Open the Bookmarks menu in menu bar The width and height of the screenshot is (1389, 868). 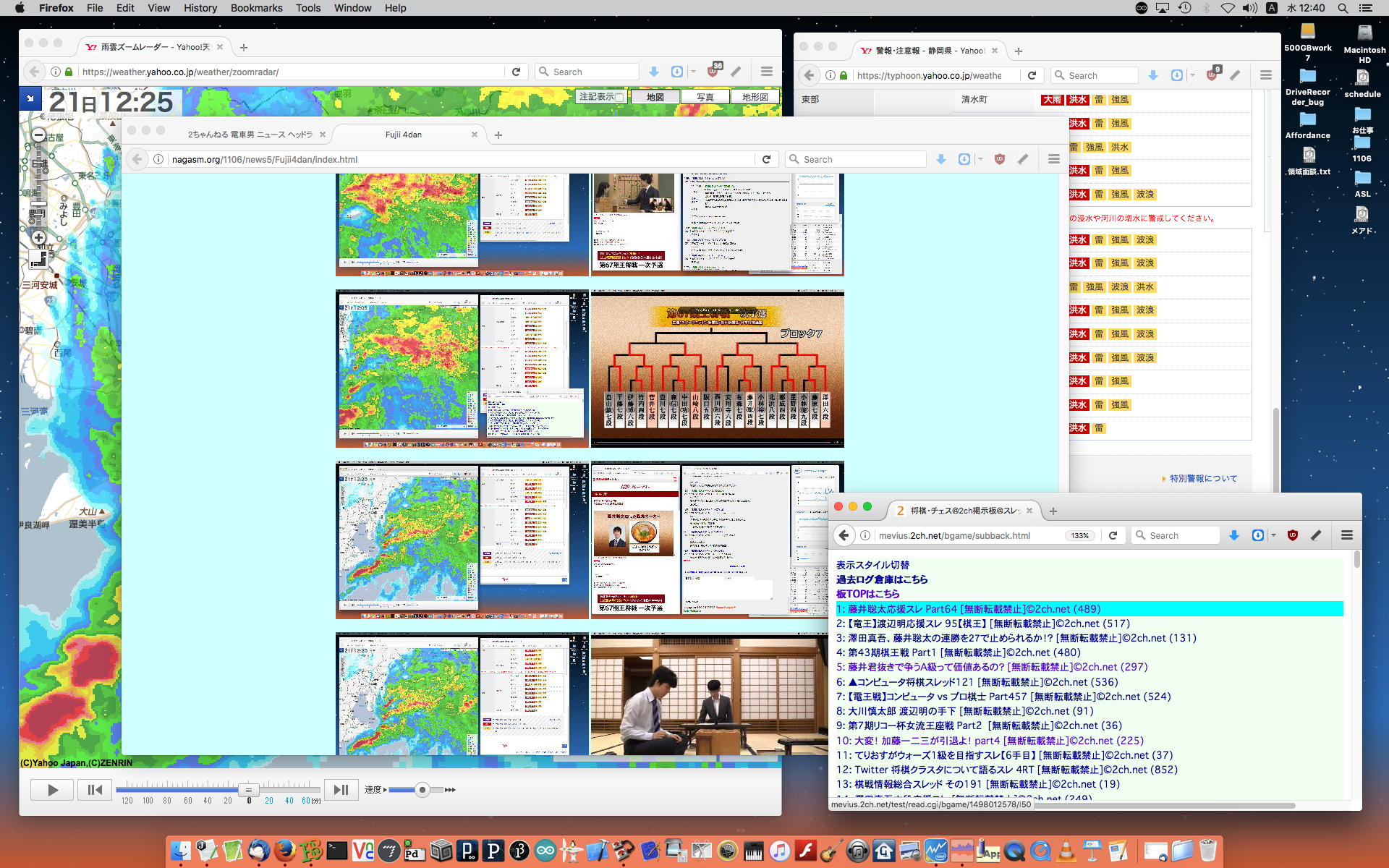tap(256, 8)
